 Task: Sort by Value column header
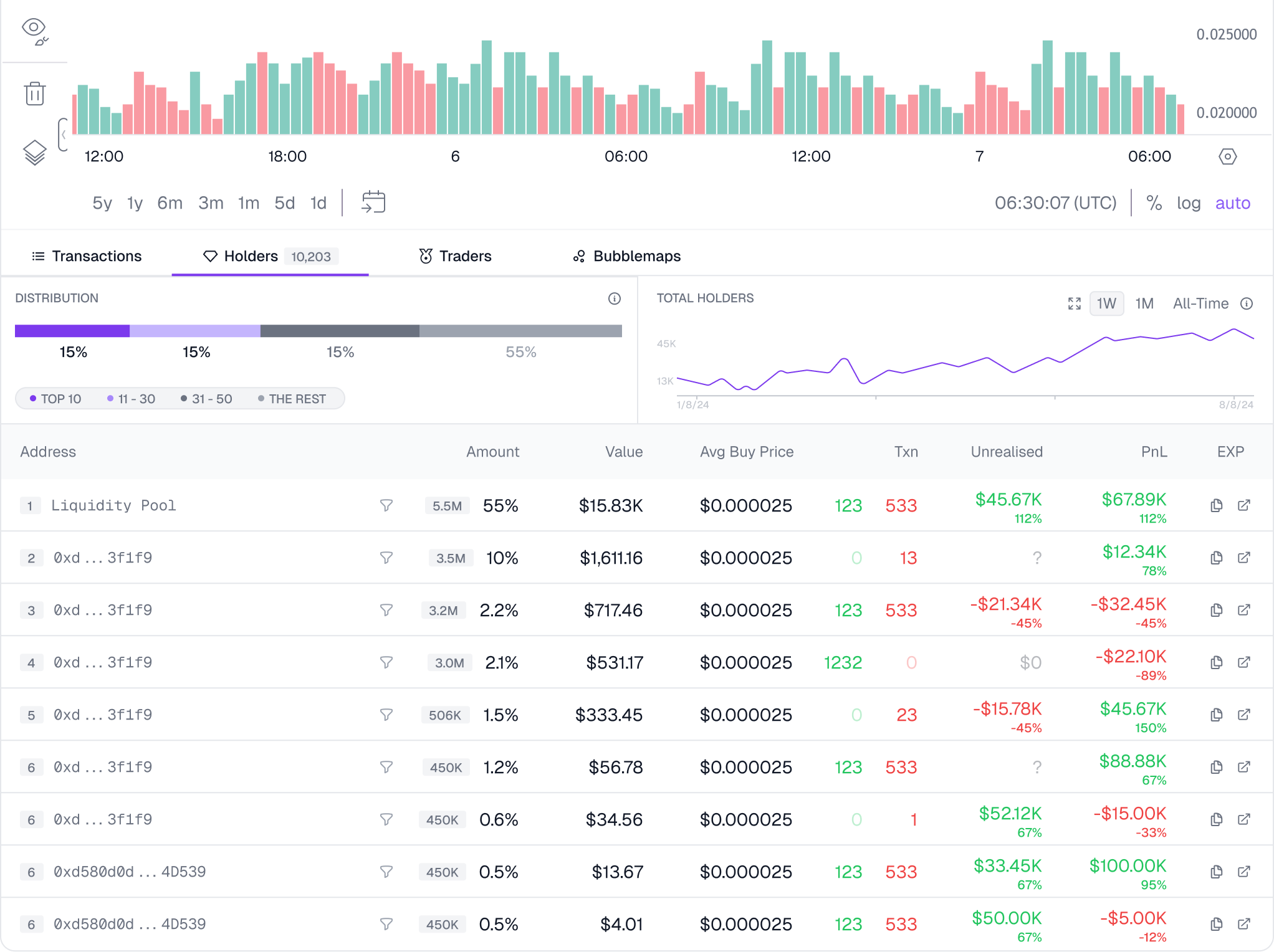click(x=624, y=452)
